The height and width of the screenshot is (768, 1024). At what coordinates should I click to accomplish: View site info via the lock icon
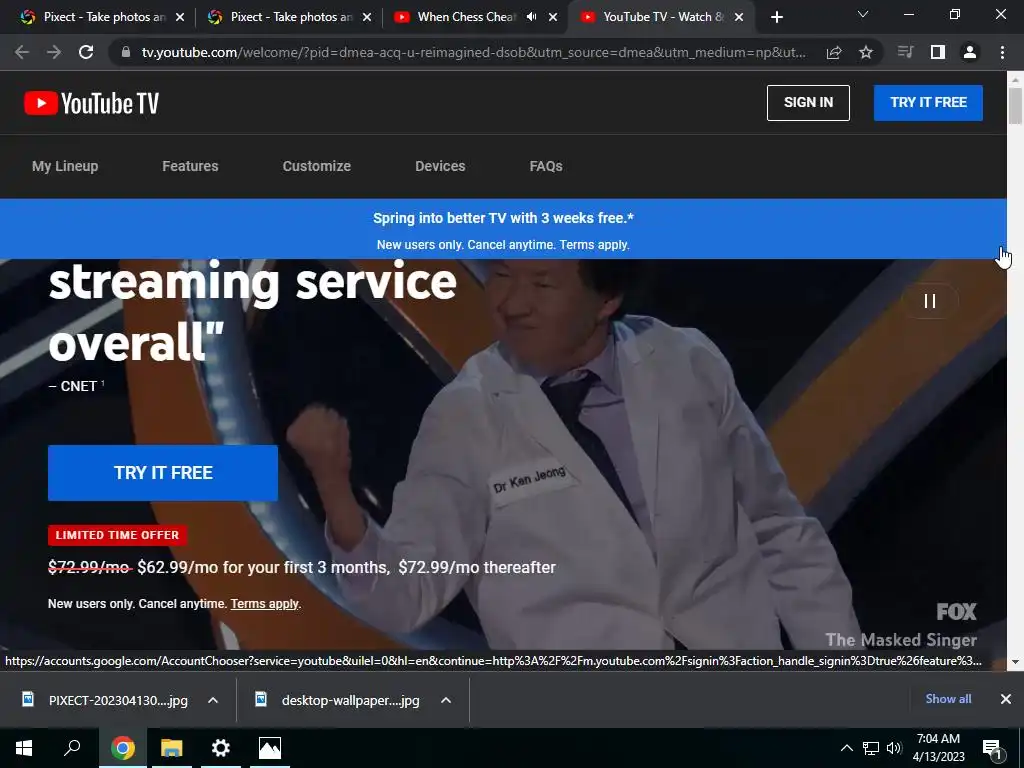point(126,52)
